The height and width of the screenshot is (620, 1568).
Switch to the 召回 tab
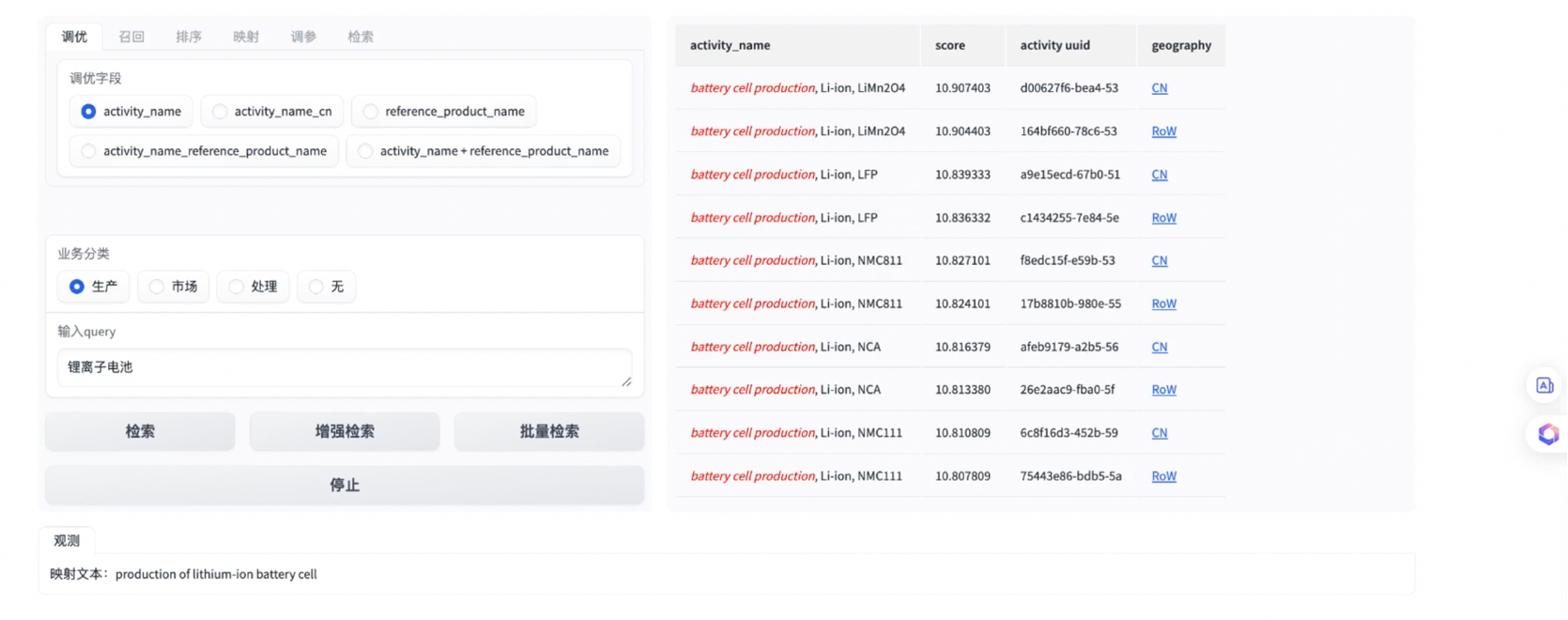[131, 37]
